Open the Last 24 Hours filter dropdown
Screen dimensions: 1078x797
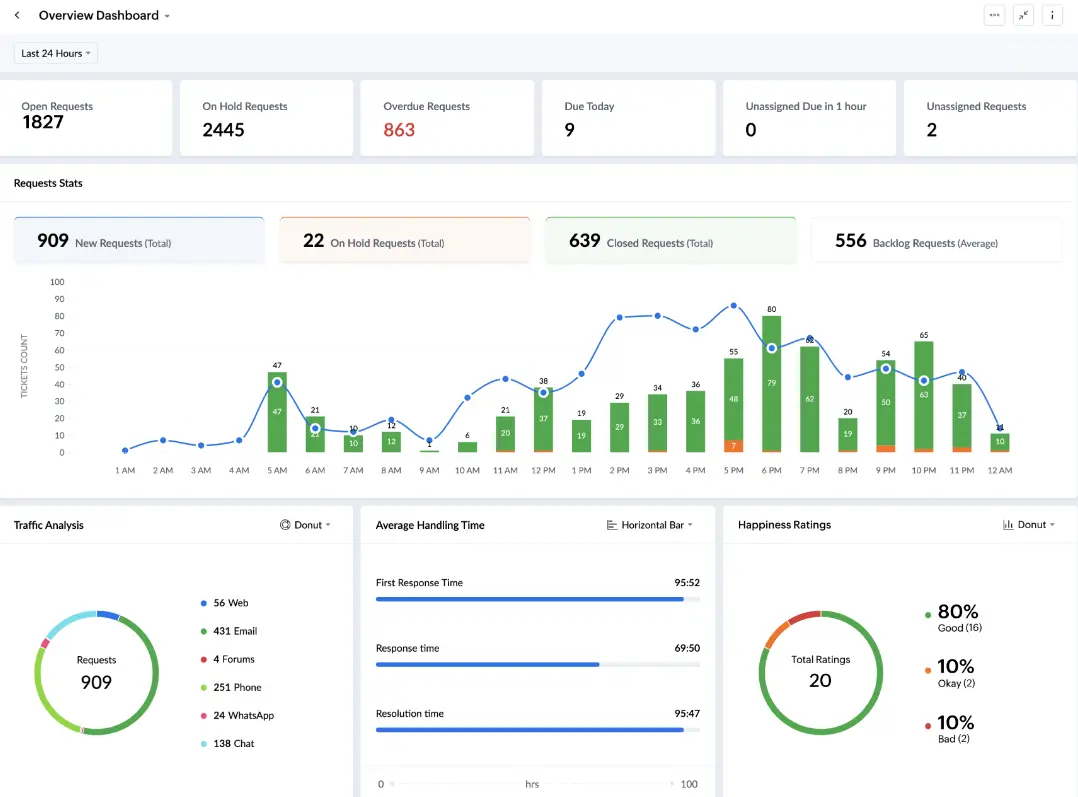(54, 52)
